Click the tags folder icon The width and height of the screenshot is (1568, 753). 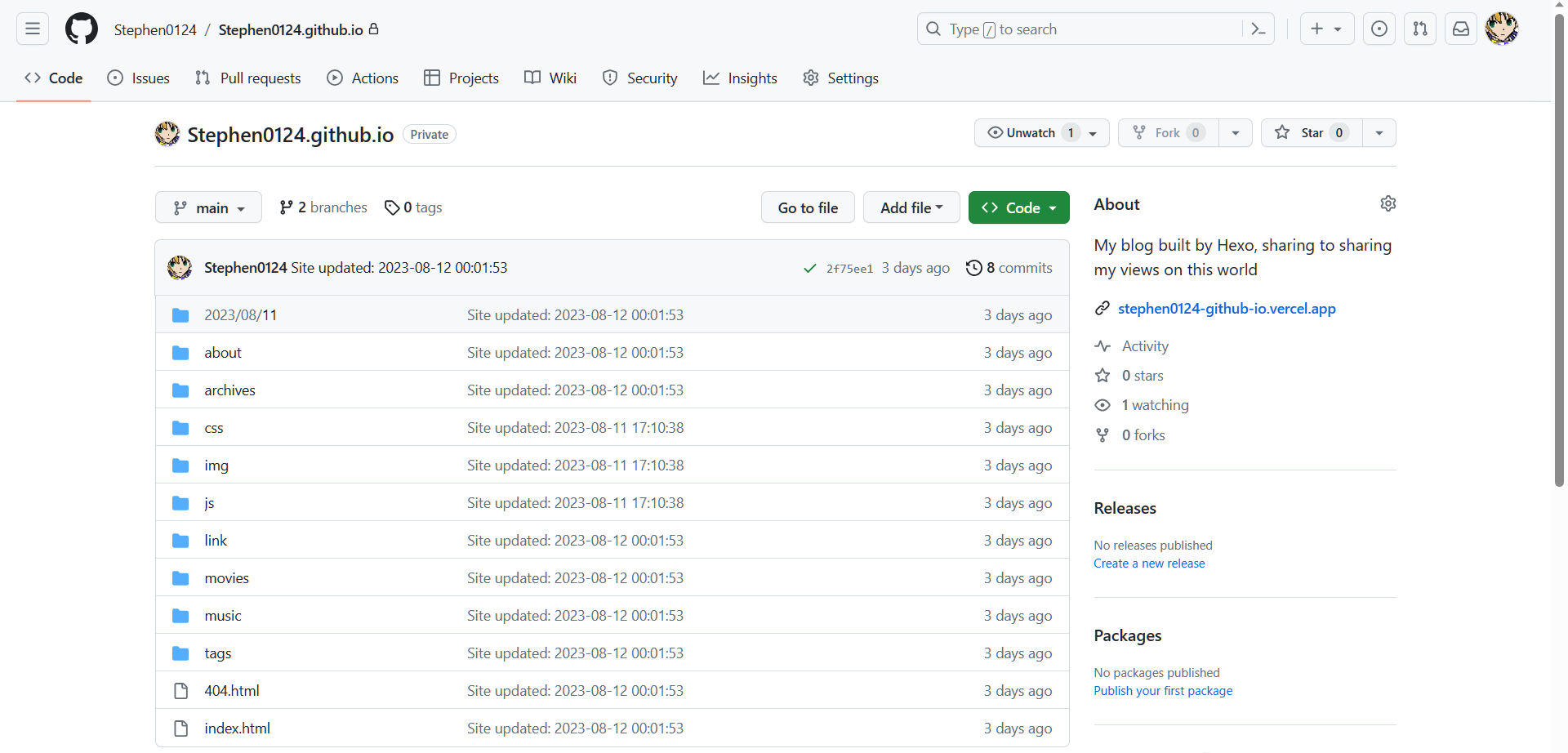(180, 653)
